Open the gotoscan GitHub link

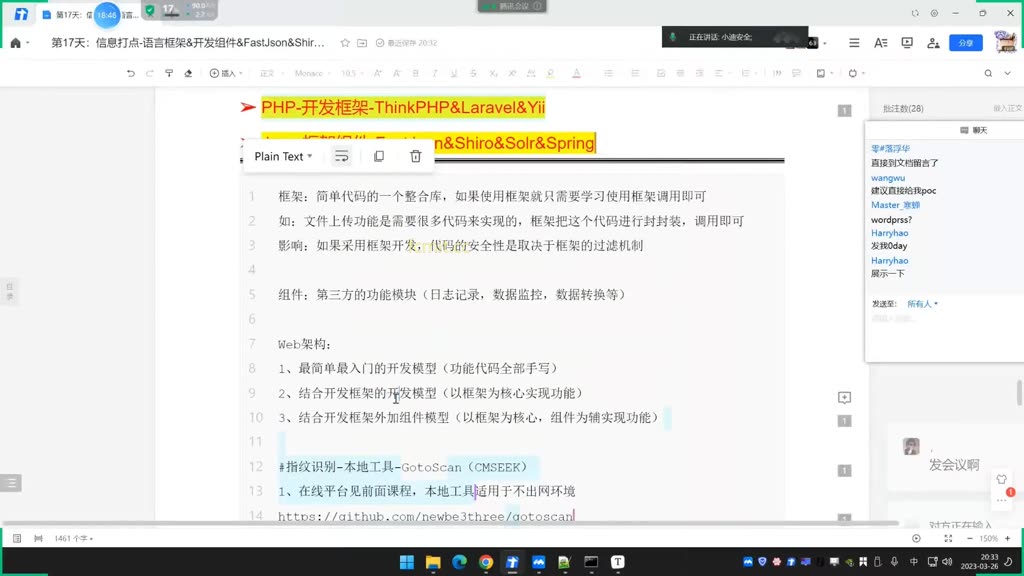426,516
